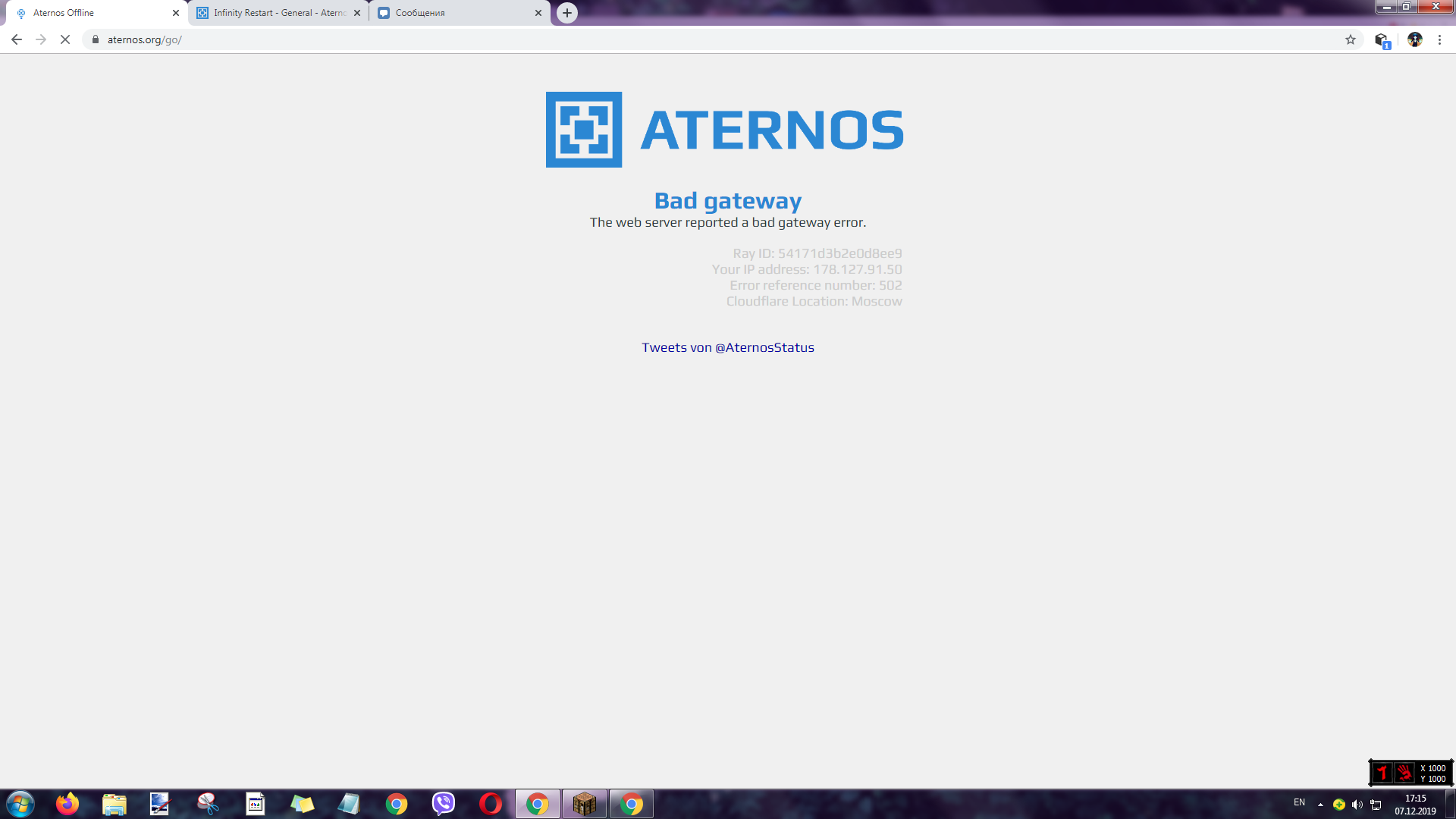Open the Chrome profile avatar
1456x819 pixels.
1415,39
